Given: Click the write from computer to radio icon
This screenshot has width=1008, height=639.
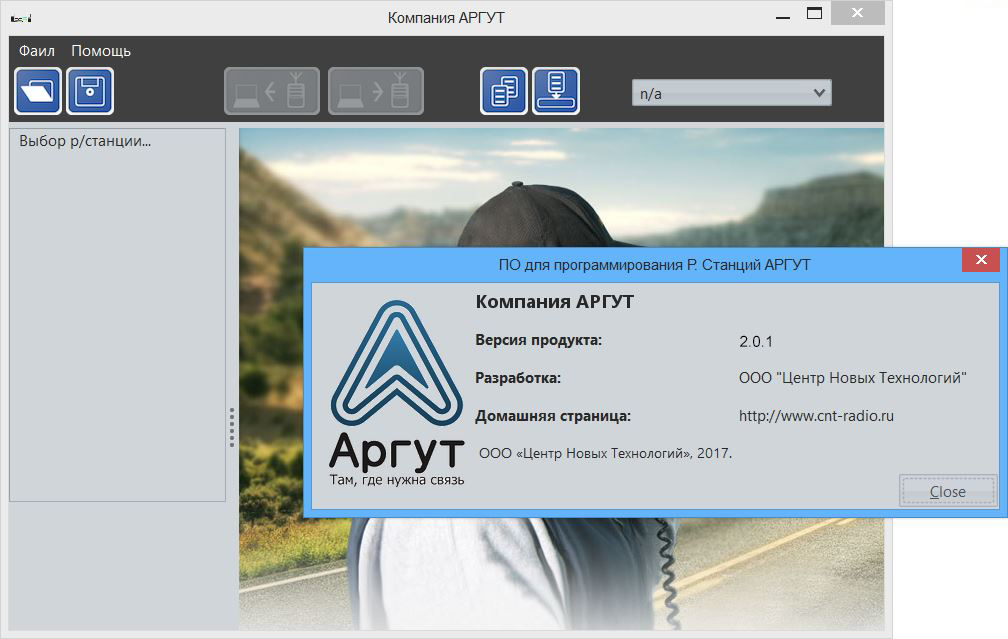Looking at the screenshot, I should (x=376, y=92).
